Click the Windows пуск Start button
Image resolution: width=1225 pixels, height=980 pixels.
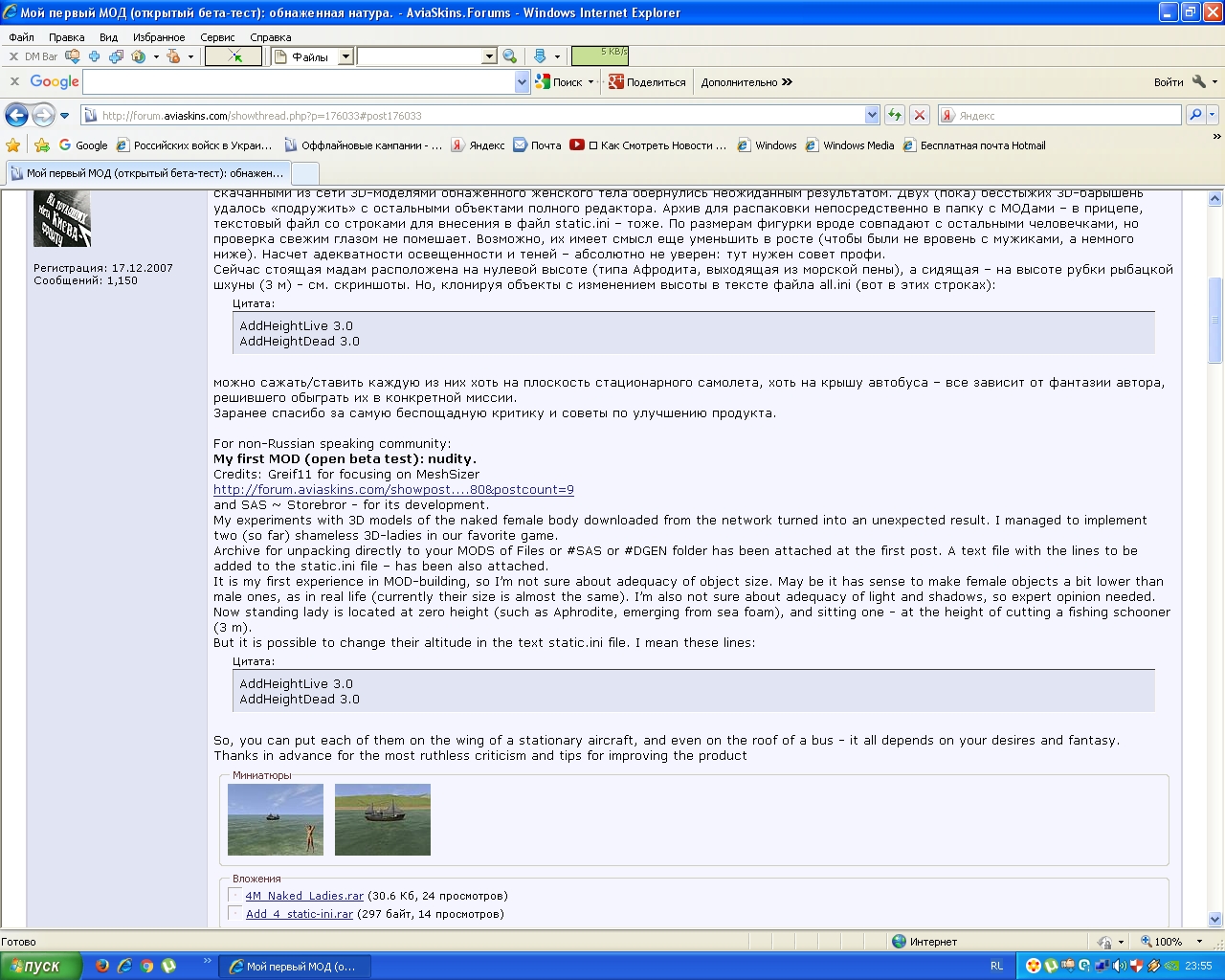(x=39, y=966)
